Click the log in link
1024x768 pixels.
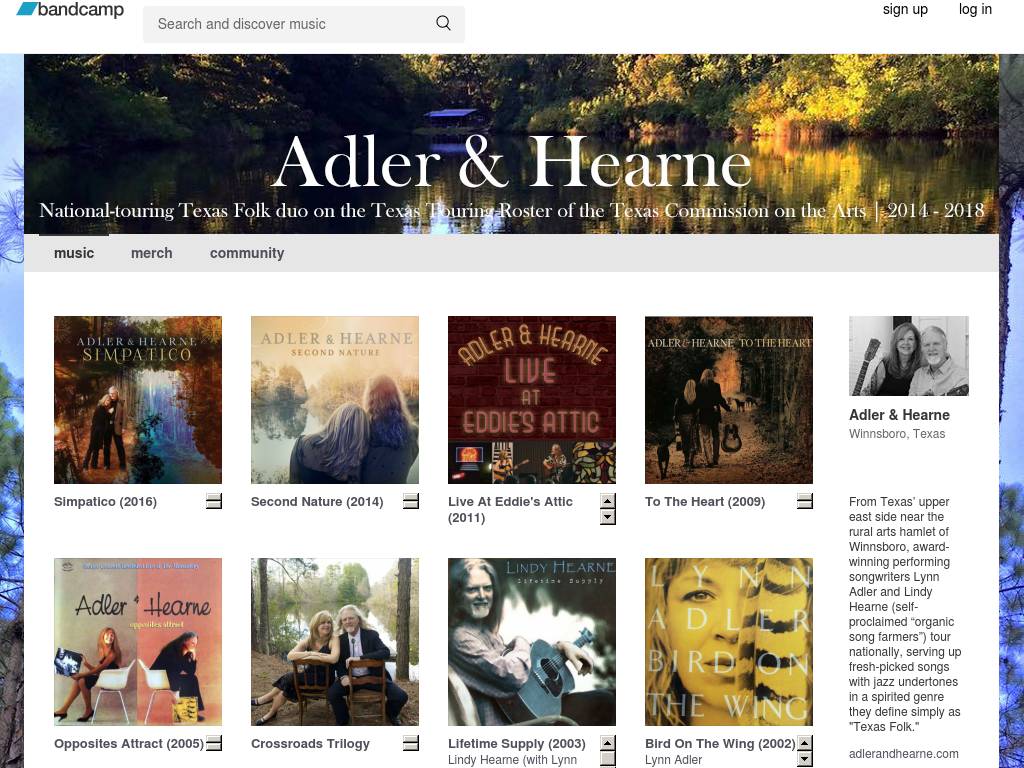coord(975,9)
